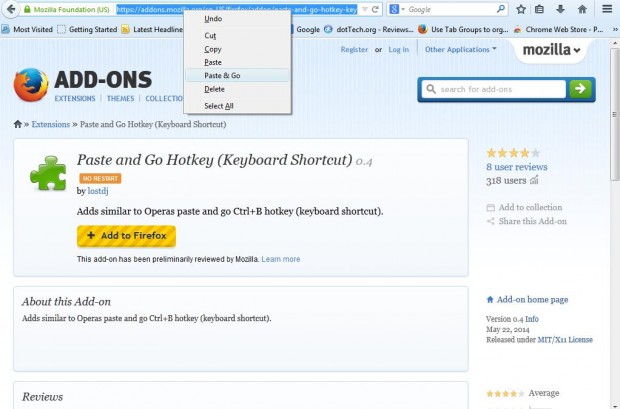Open the Downloads arrow icon
Image resolution: width=620 pixels, height=409 pixels.
(x=560, y=9)
